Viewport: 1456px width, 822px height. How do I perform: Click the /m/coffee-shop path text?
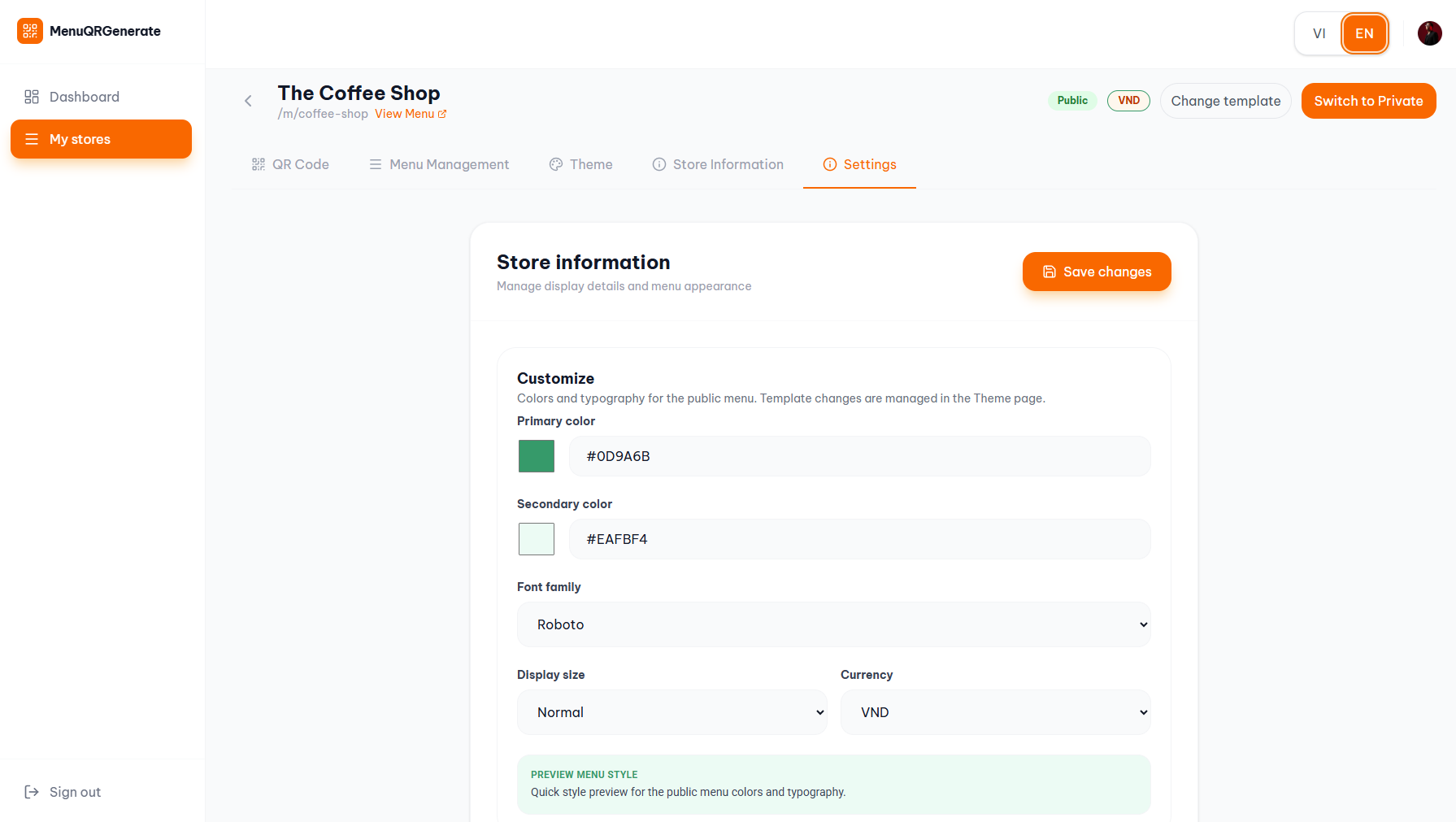pyautogui.click(x=323, y=114)
